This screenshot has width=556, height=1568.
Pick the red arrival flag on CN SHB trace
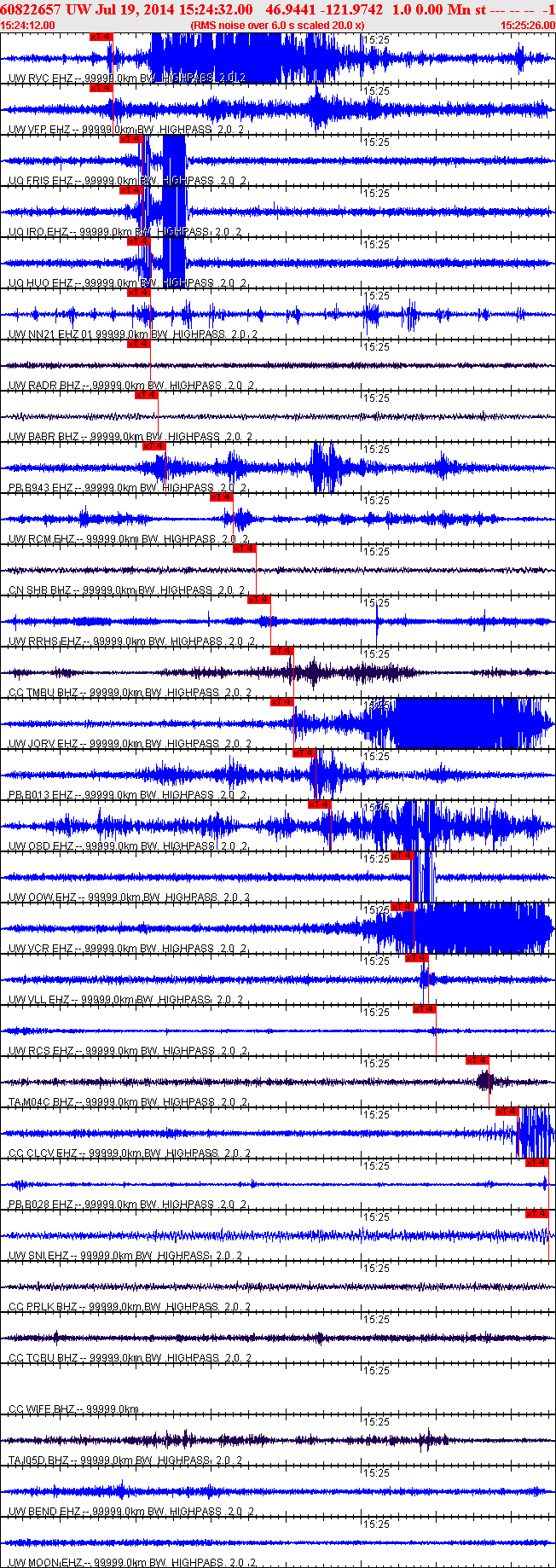coord(244,549)
